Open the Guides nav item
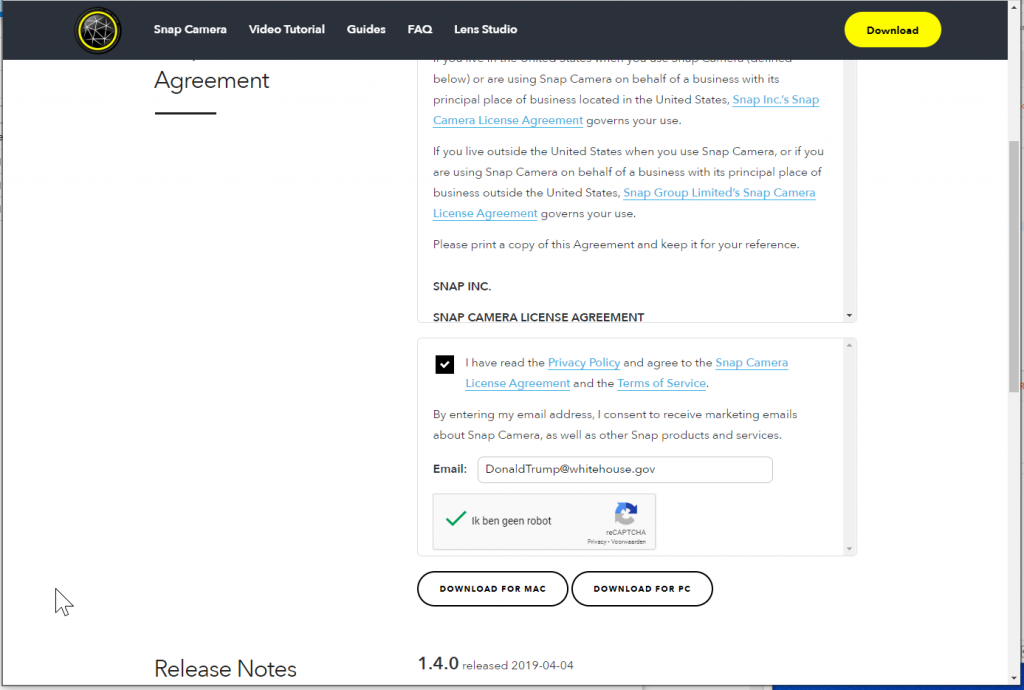This screenshot has width=1024, height=690. [x=366, y=29]
